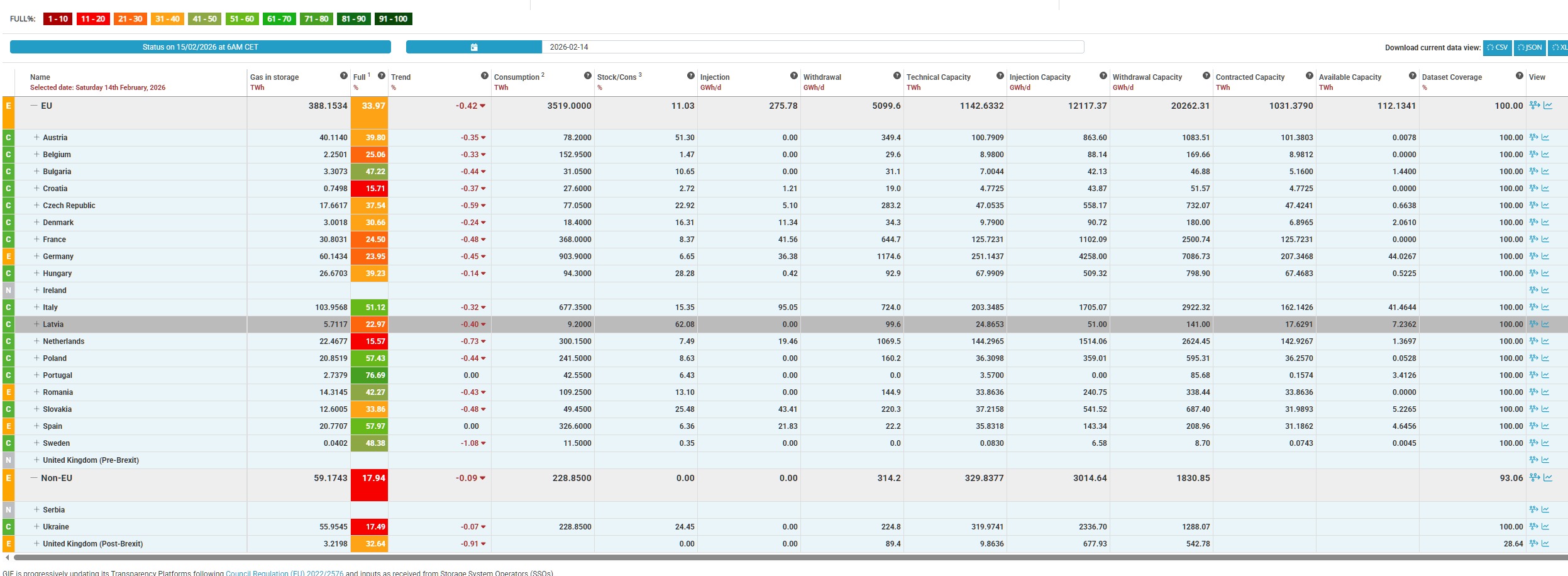Image resolution: width=1568 pixels, height=576 pixels.
Task: Download the data view as JSON
Action: [1530, 48]
